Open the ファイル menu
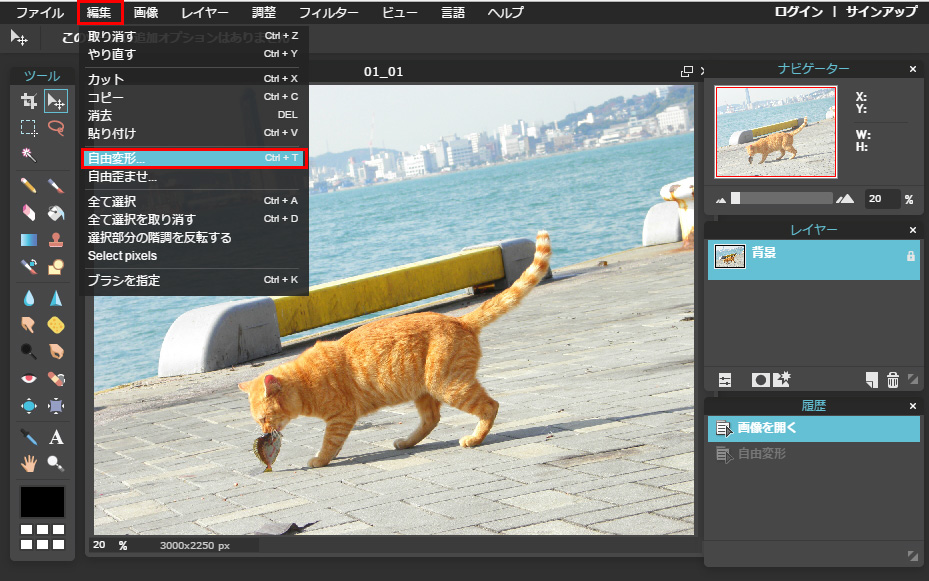Viewport: 929px width, 581px height. [40, 12]
